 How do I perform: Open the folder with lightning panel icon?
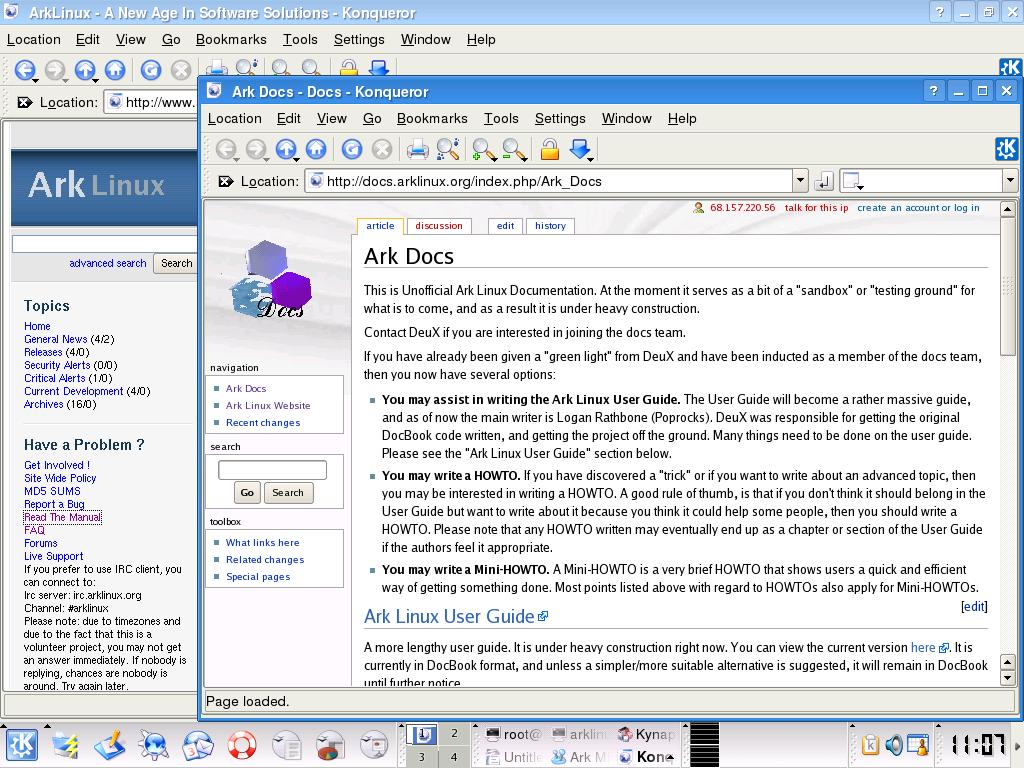[x=65, y=745]
